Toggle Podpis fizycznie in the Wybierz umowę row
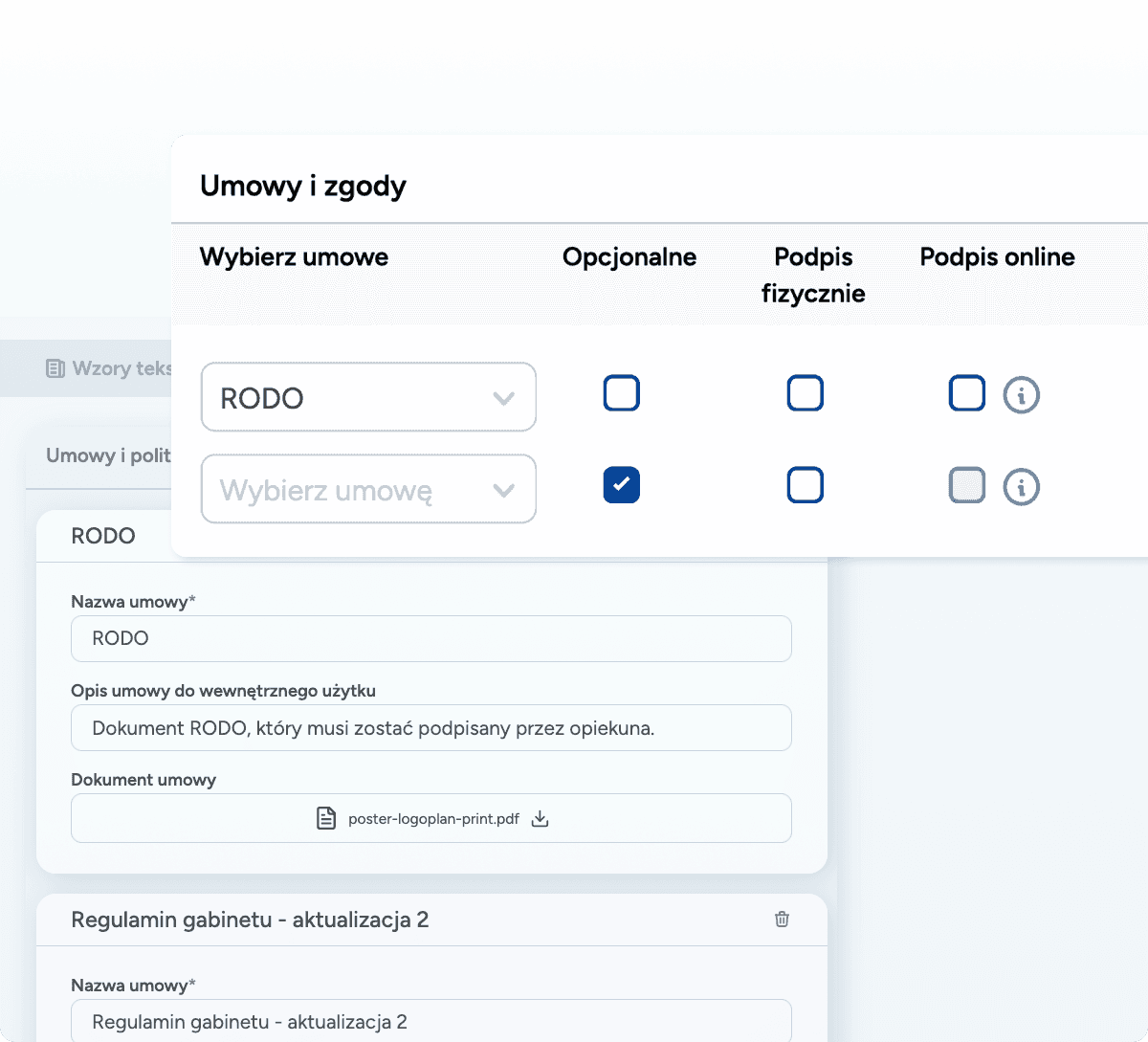This screenshot has width=1148, height=1042. pos(805,485)
